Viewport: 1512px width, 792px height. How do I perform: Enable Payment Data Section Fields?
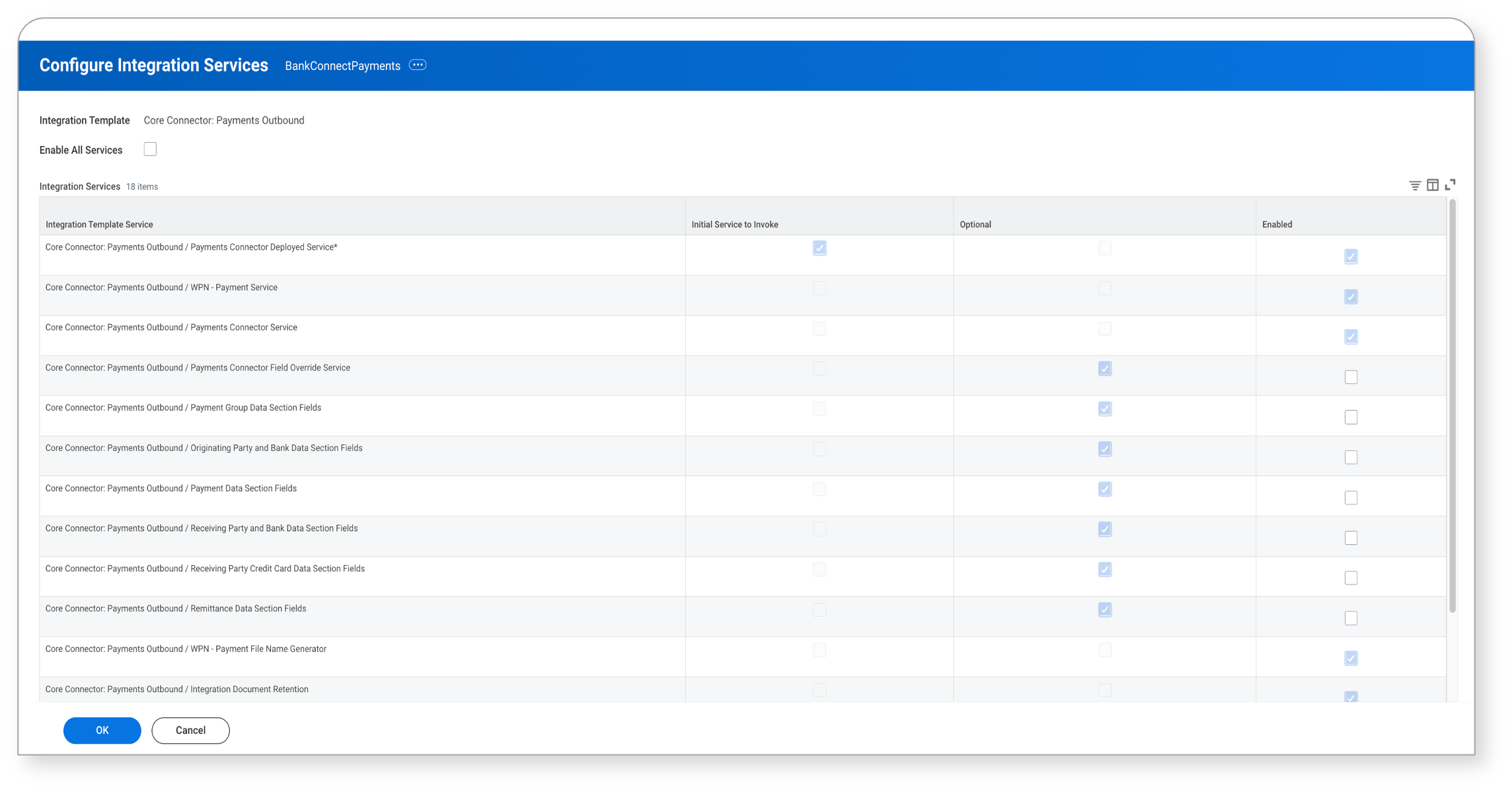(x=1351, y=498)
